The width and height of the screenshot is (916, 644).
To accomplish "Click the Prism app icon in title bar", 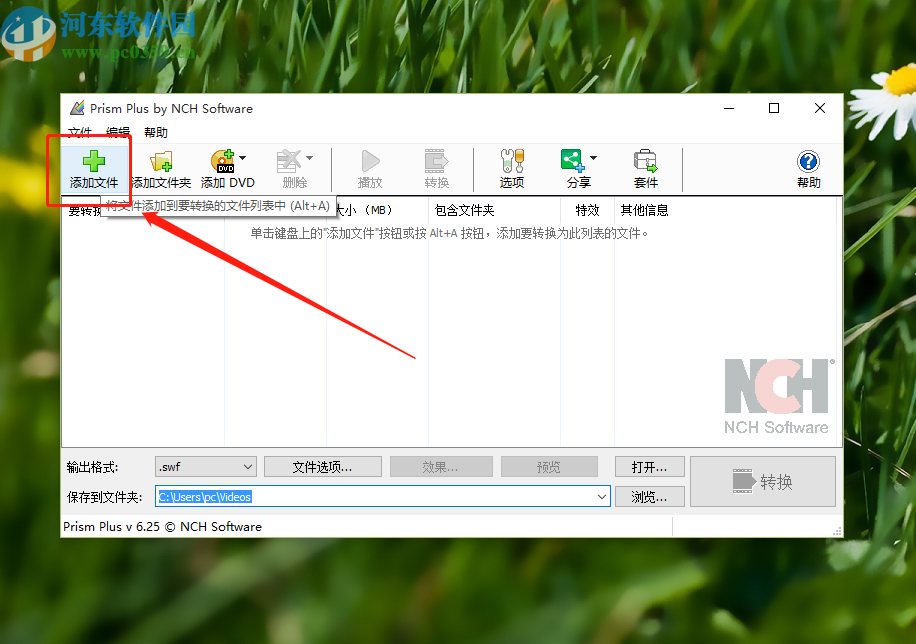I will 77,108.
